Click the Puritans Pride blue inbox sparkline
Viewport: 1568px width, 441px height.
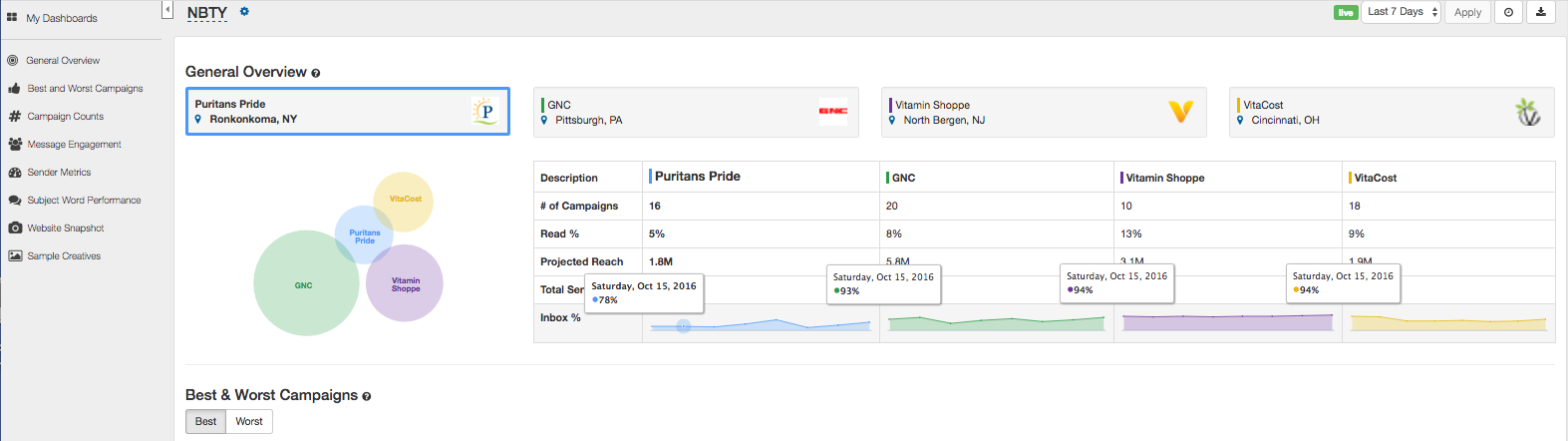click(761, 325)
